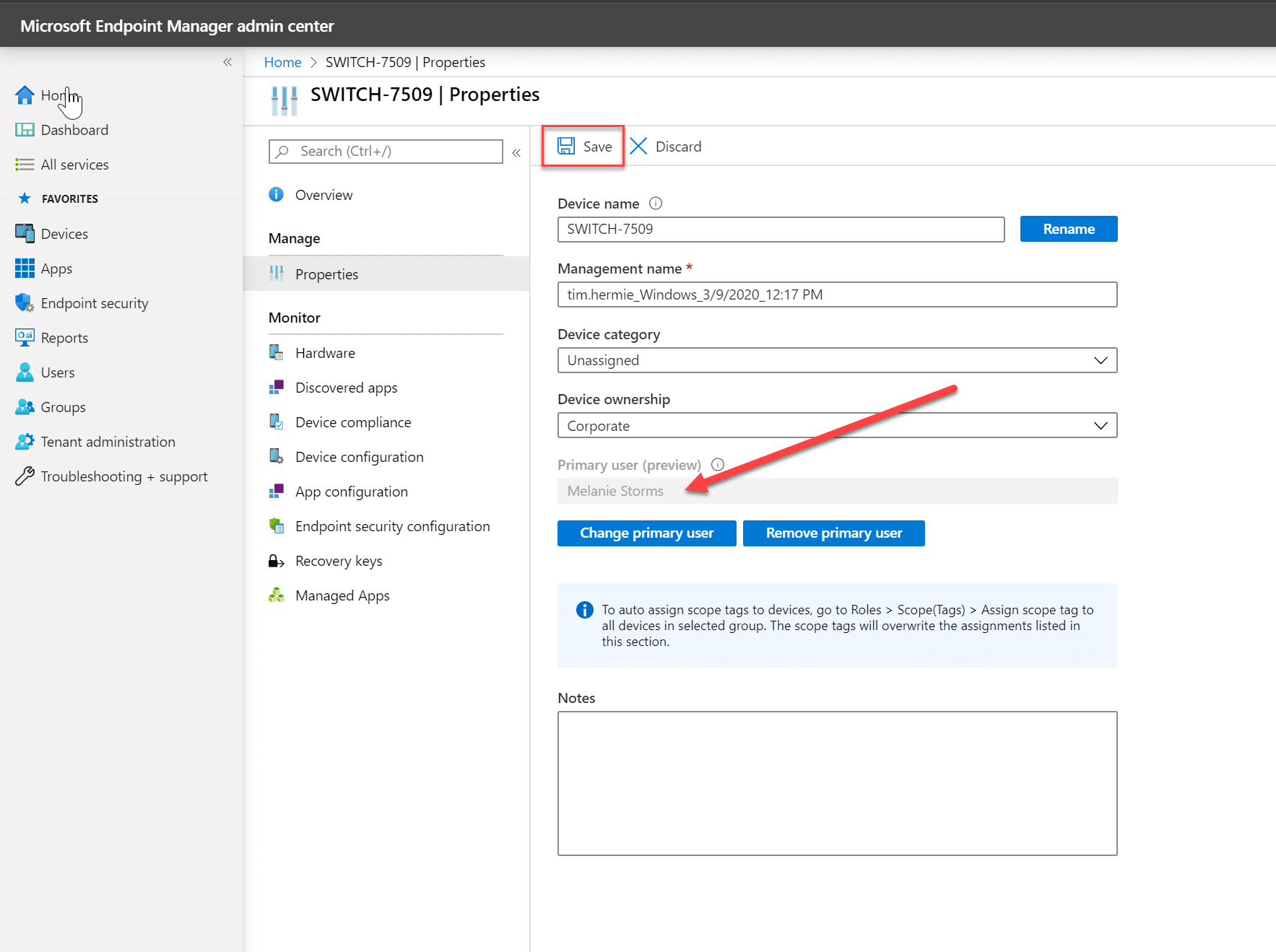This screenshot has height=952, width=1276.
Task: Click Discard label in the toolbar
Action: [678, 147]
